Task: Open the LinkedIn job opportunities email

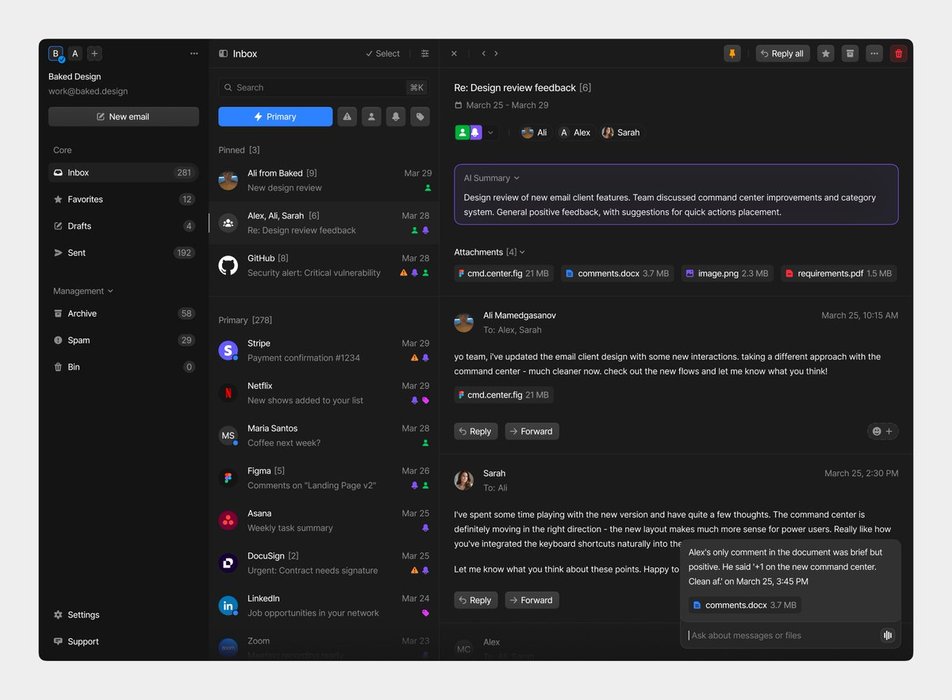Action: (324, 605)
